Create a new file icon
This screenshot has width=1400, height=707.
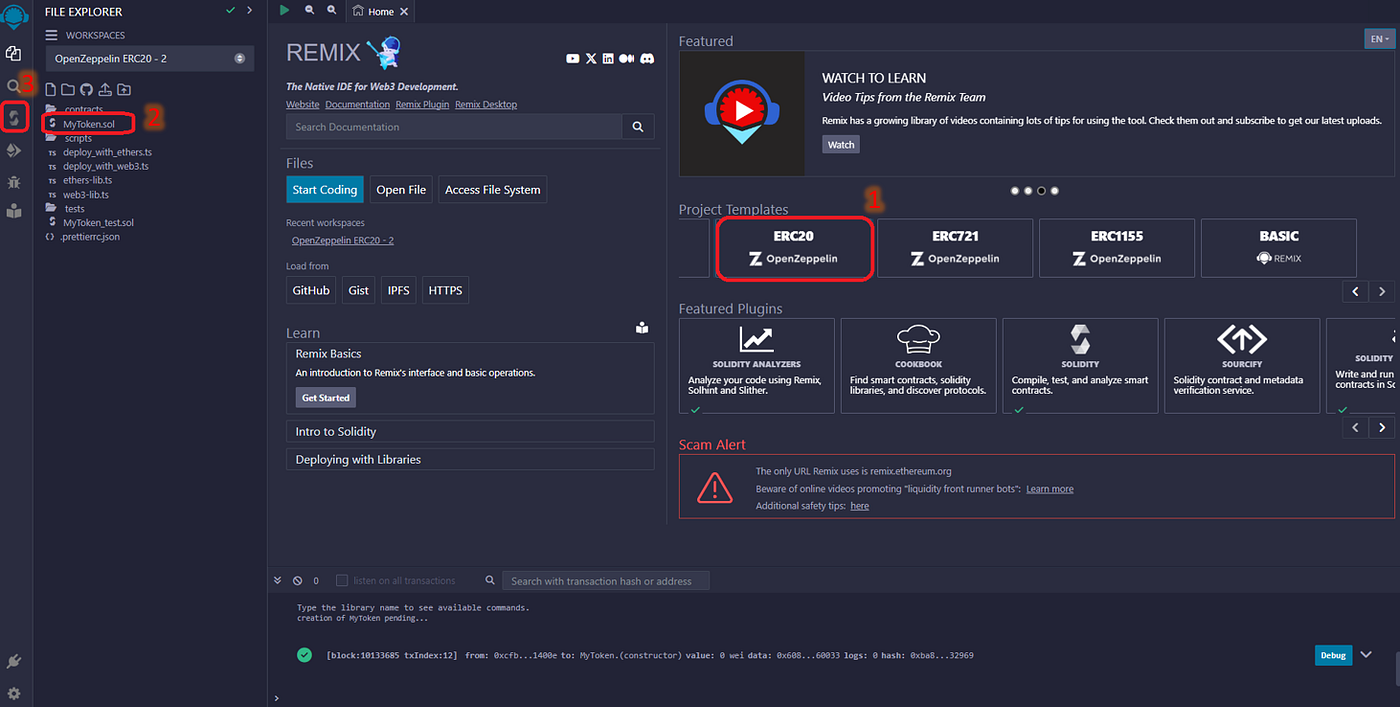tap(50, 90)
